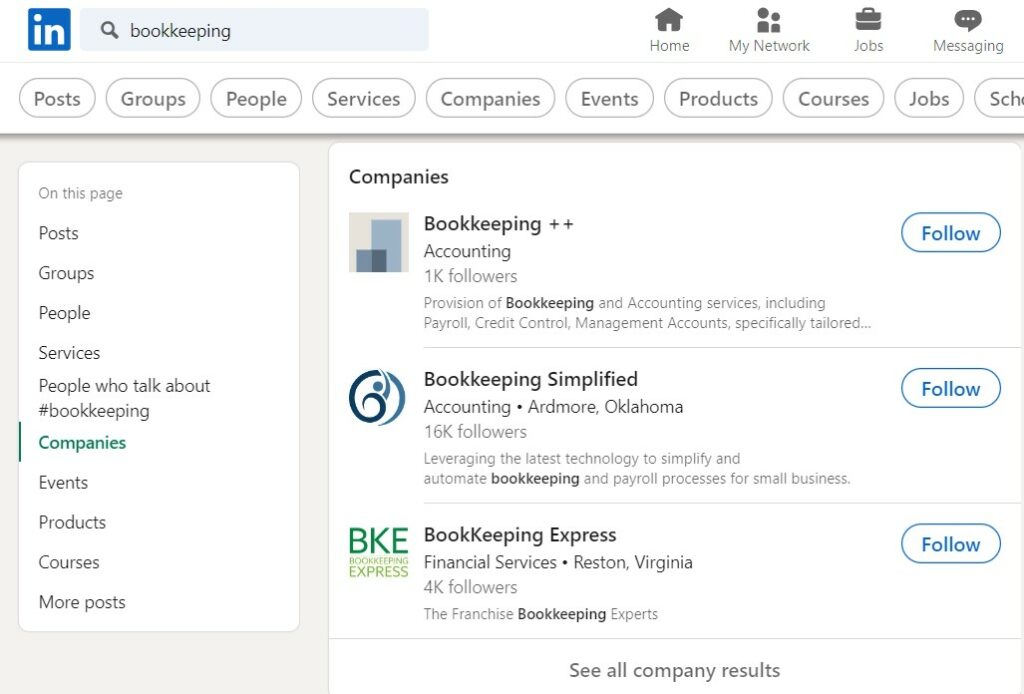Filter results by Products pill

coord(718,99)
